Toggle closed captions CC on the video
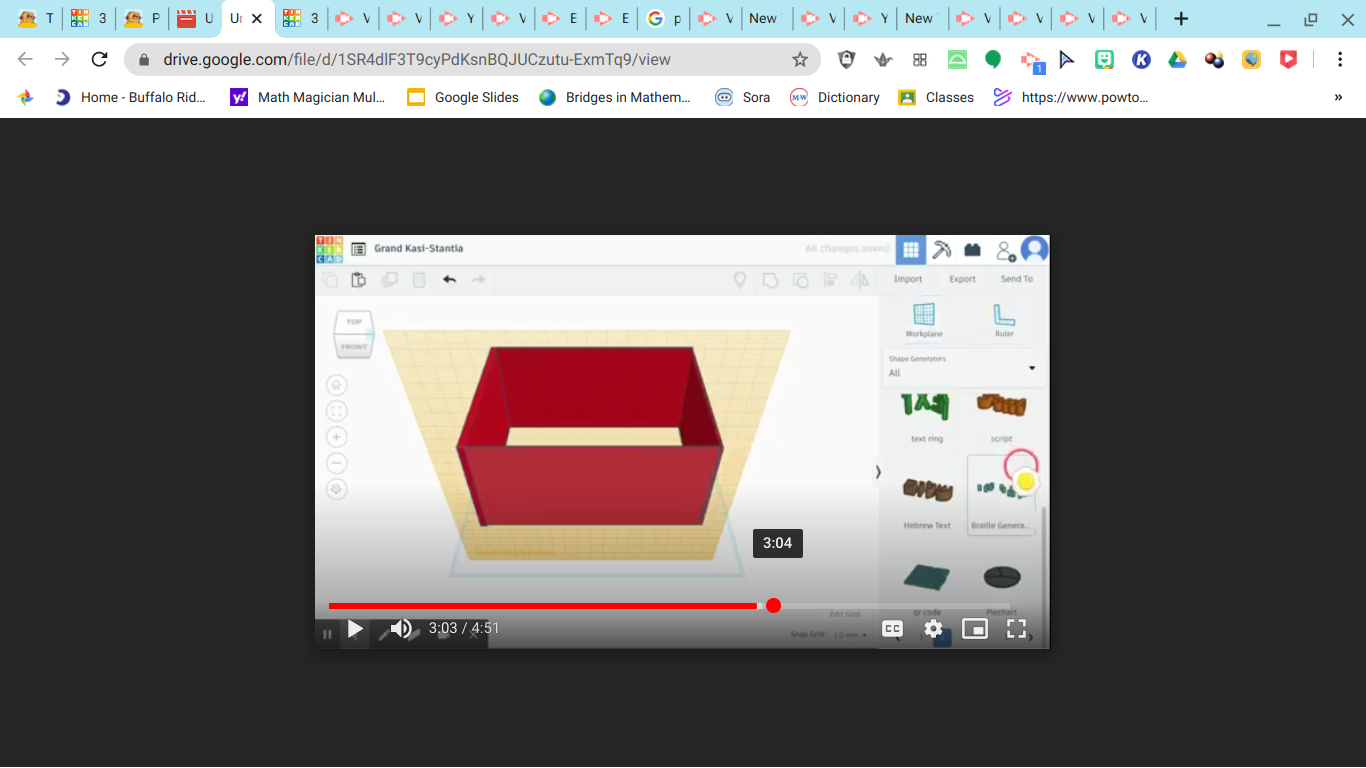Viewport: 1366px width, 768px height. click(892, 629)
